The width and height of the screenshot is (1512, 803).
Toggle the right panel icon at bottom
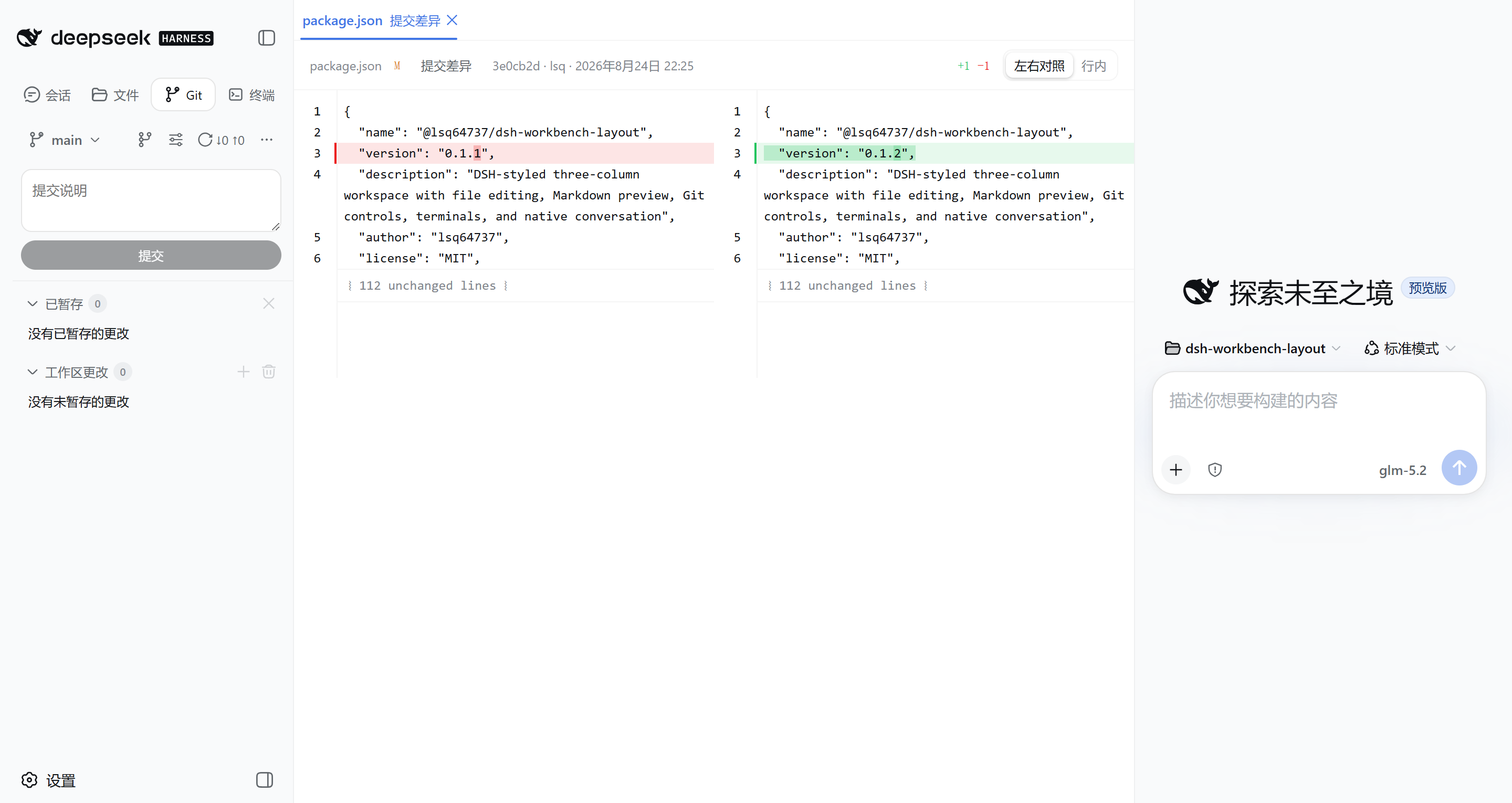[x=265, y=780]
